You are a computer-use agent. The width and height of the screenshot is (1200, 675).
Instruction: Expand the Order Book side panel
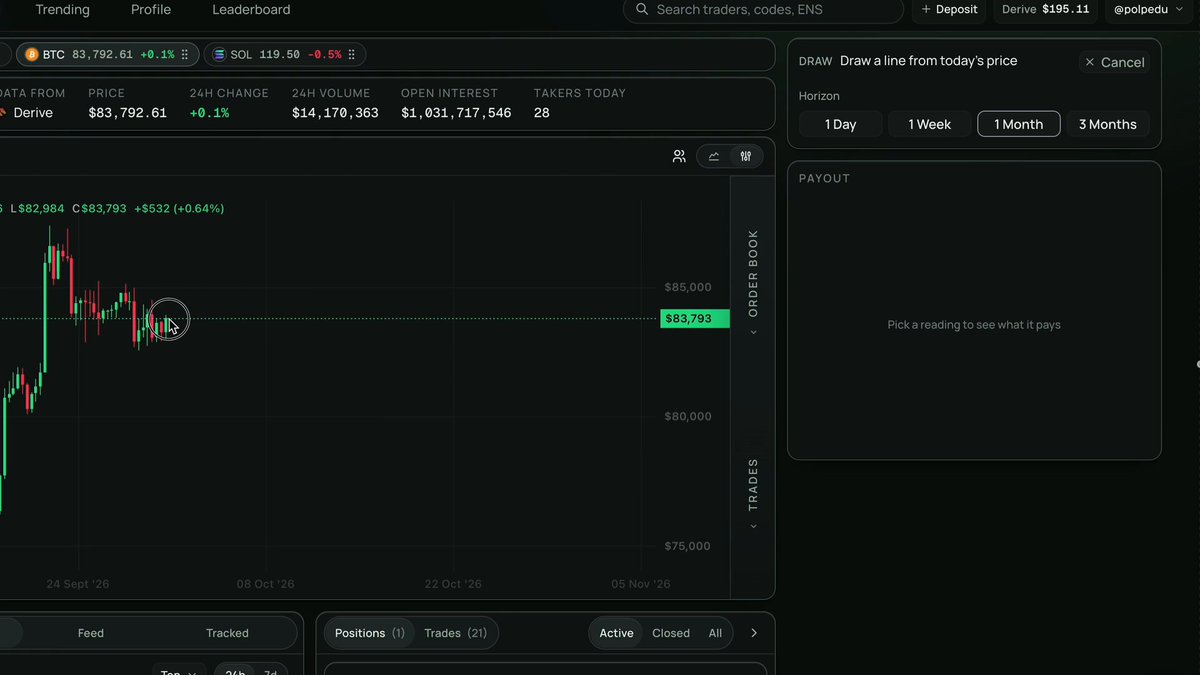coord(753,282)
